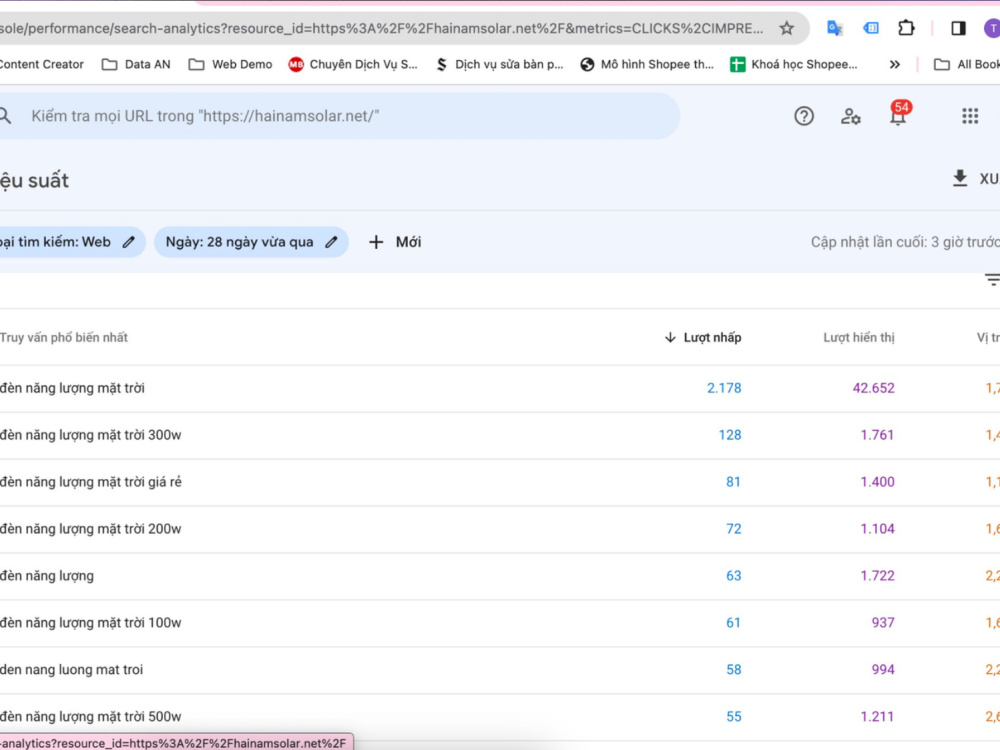
Task: Select query đèn năng lượng mặt trời 100w
Action: pyautogui.click(x=91, y=622)
